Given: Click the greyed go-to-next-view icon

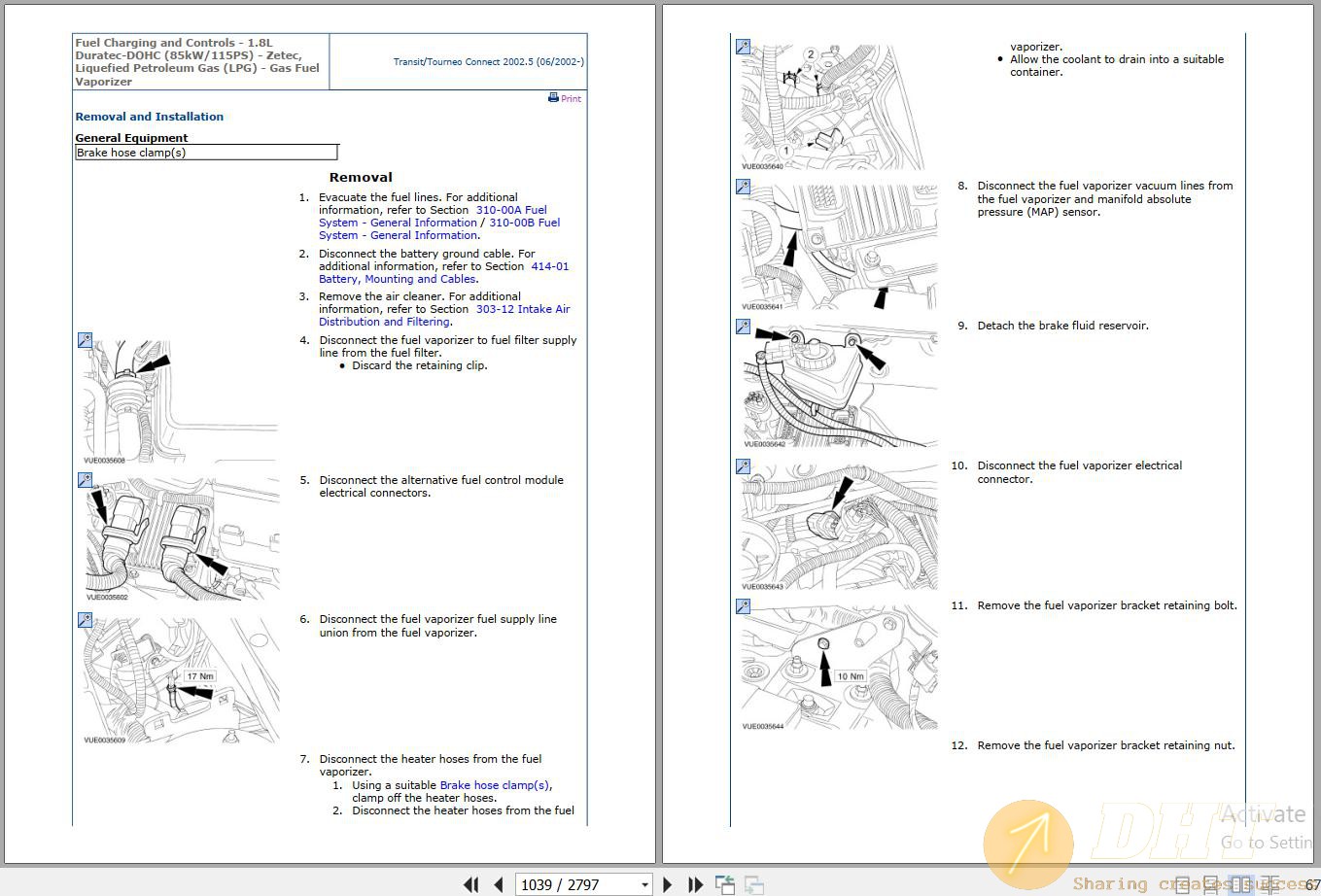Looking at the screenshot, I should [x=753, y=884].
